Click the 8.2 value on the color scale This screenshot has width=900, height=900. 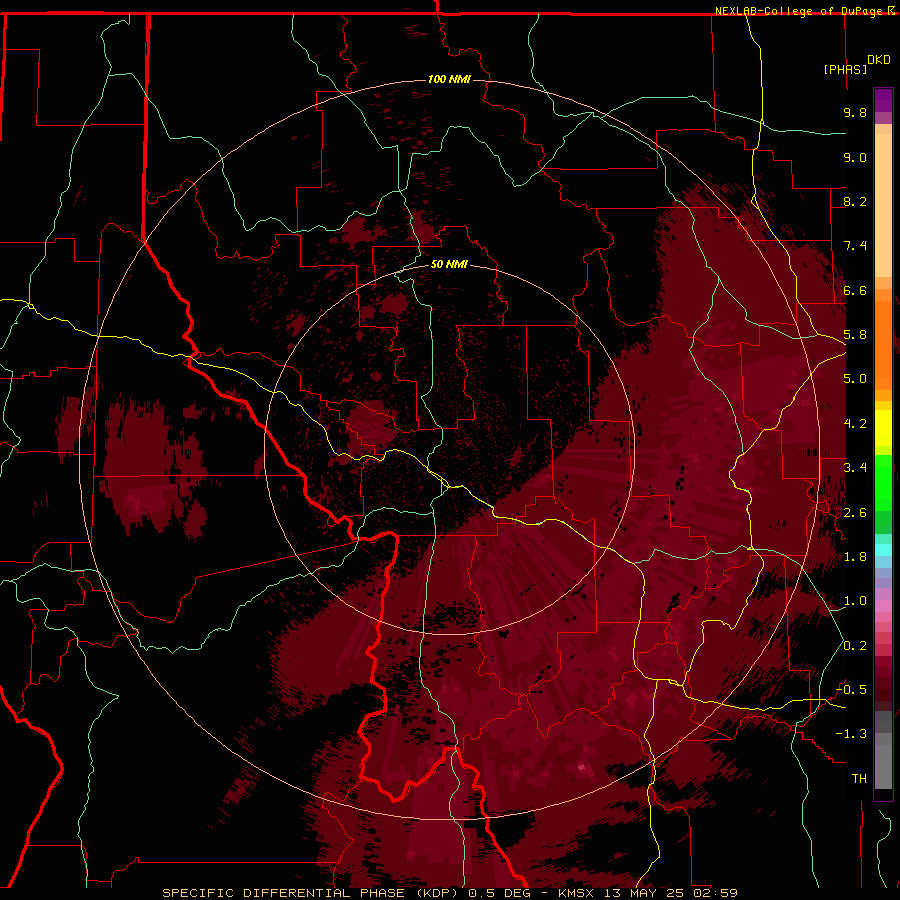855,201
